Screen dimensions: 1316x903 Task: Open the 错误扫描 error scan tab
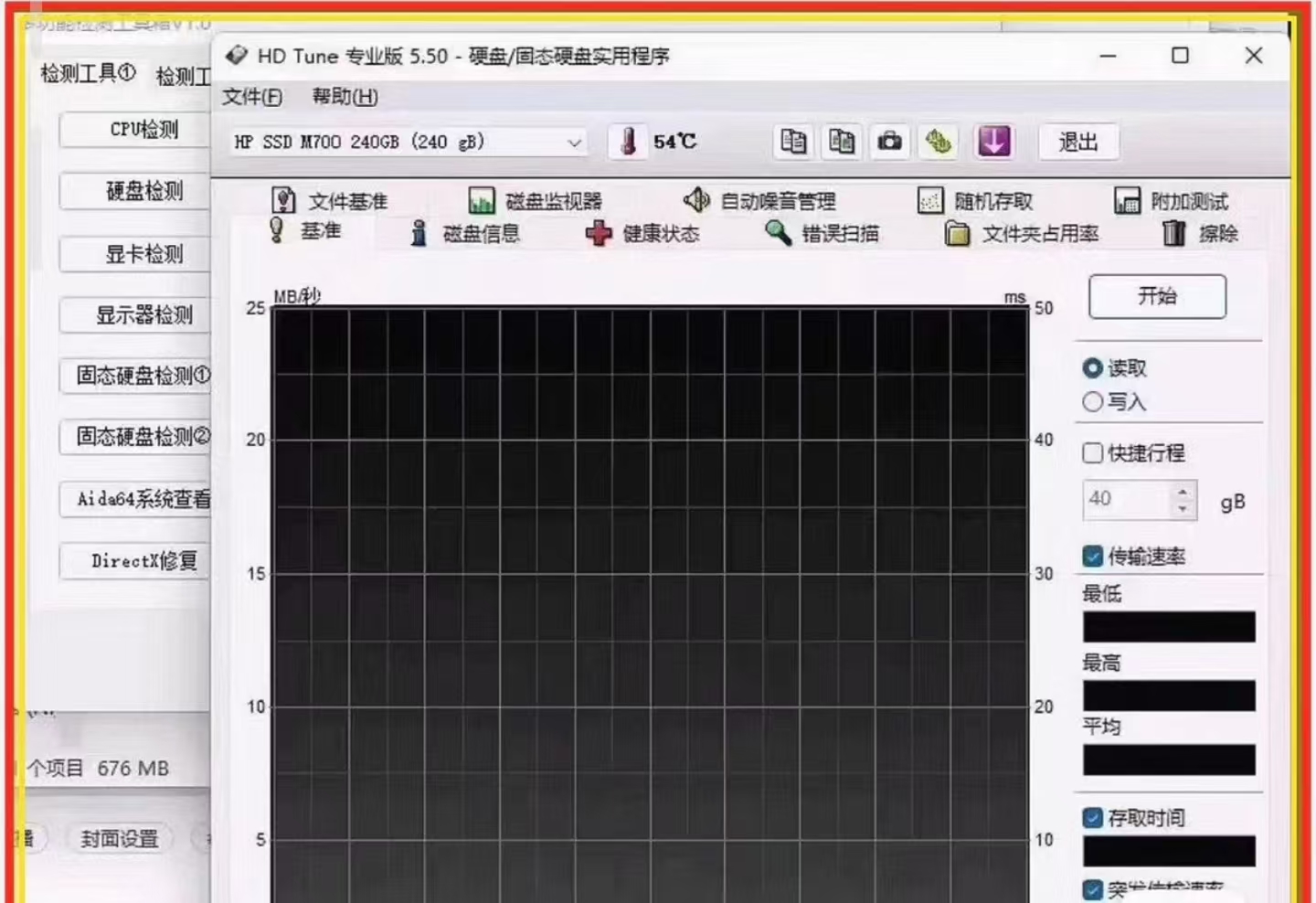click(822, 234)
